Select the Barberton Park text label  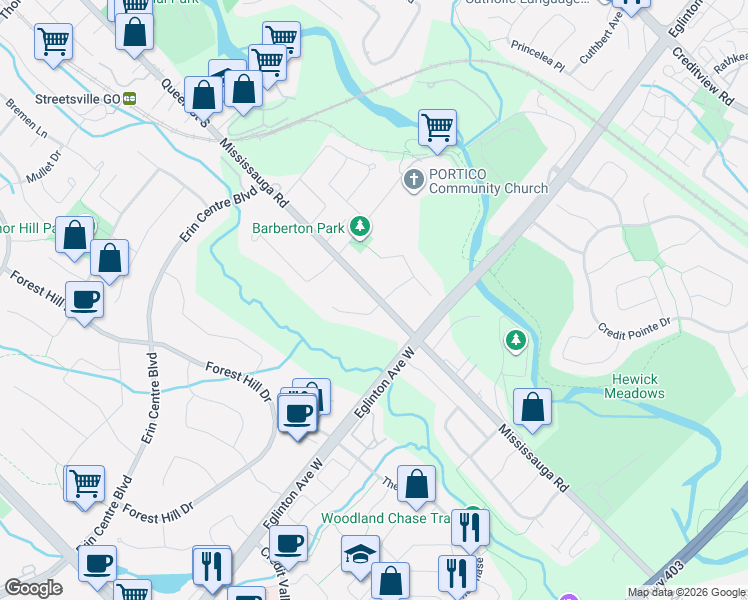click(x=298, y=228)
